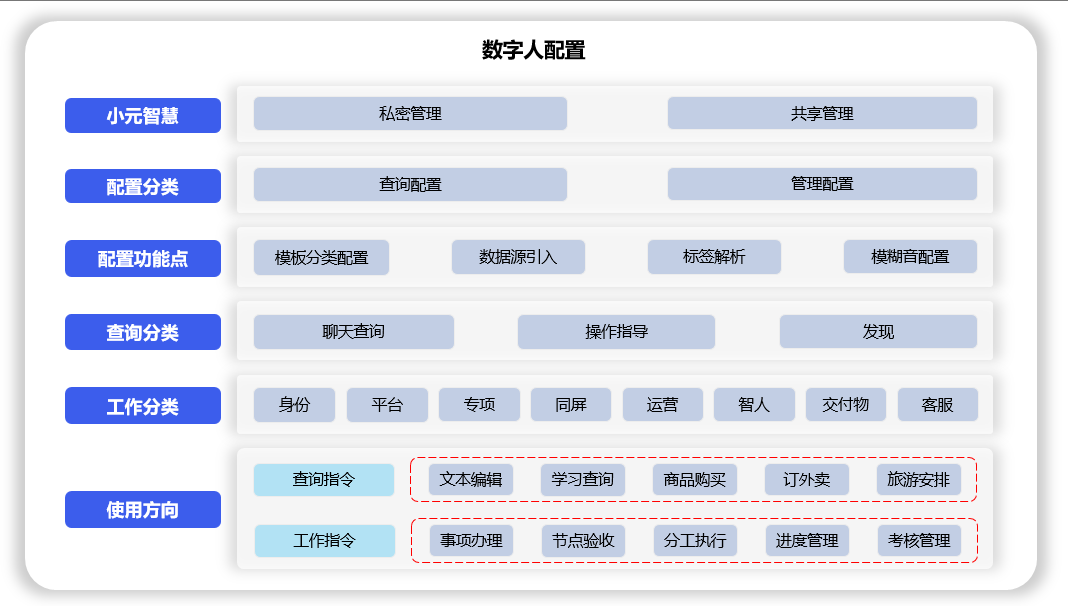Open the 私密管理 block
This screenshot has height=606, width=1068.
point(410,114)
